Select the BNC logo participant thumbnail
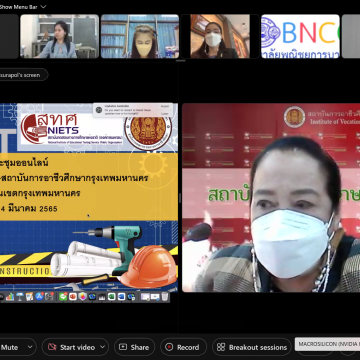Viewport: 360px width, 360px height. 300,36
